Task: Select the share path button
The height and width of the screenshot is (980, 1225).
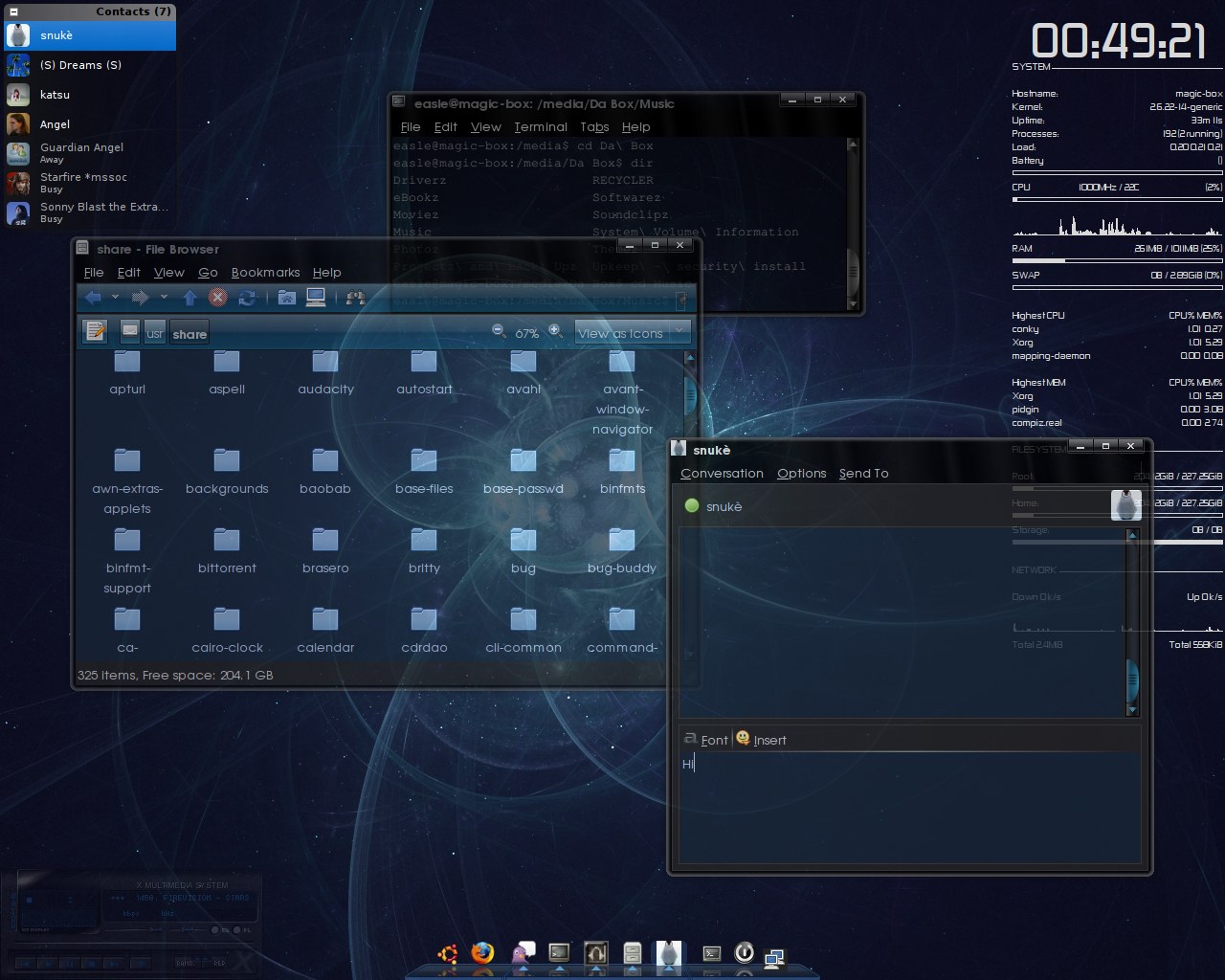Action: click(189, 333)
